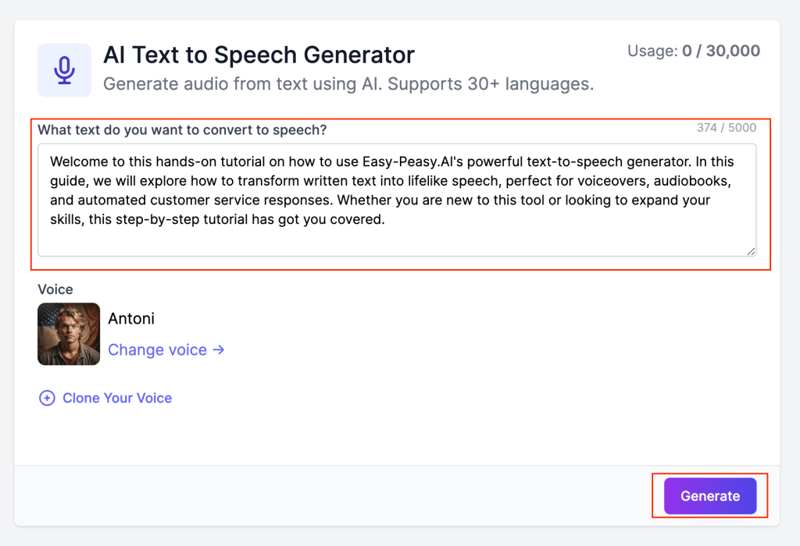Focus the speech text input area
Viewport: 800px width, 546px height.
[397, 238]
